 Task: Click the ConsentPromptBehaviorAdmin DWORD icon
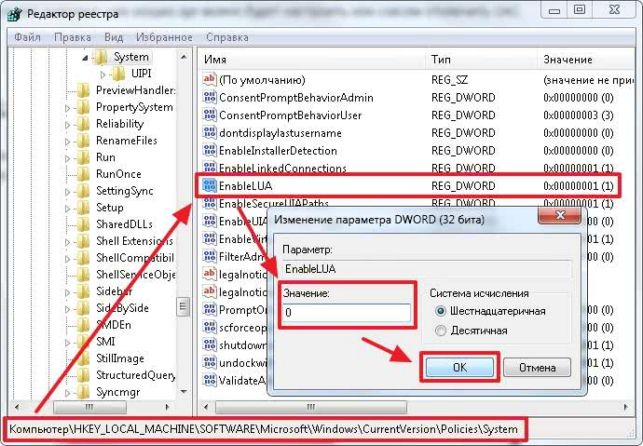tap(209, 97)
